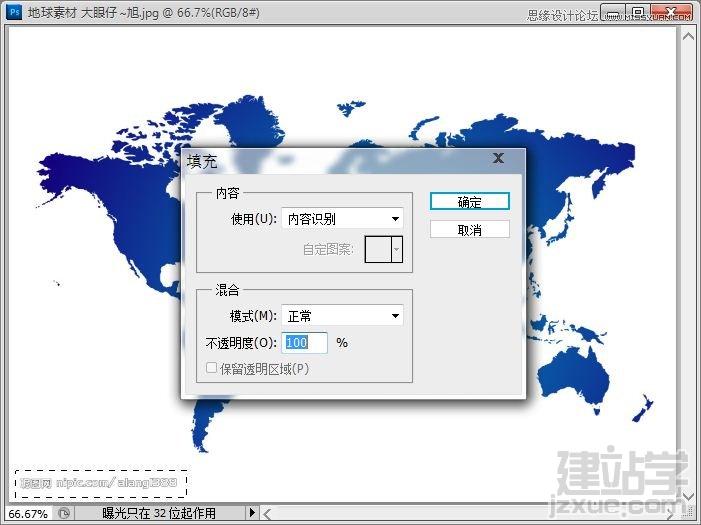Click the vertical scrollbar up arrow
This screenshot has height=525, width=701.
(688, 36)
